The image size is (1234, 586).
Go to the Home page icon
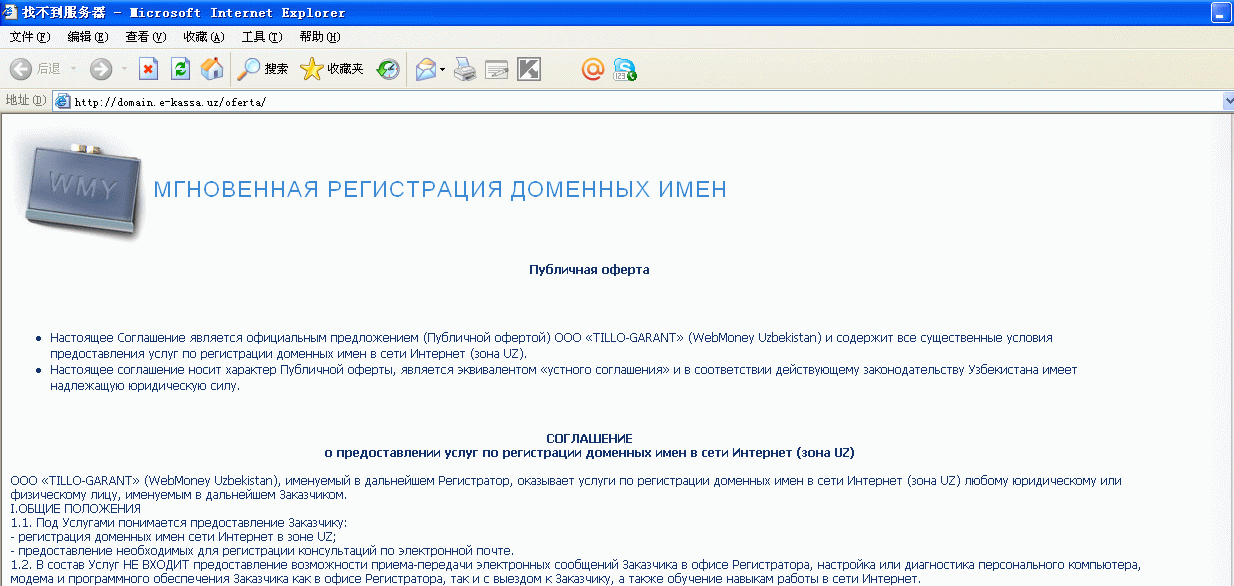tap(212, 69)
